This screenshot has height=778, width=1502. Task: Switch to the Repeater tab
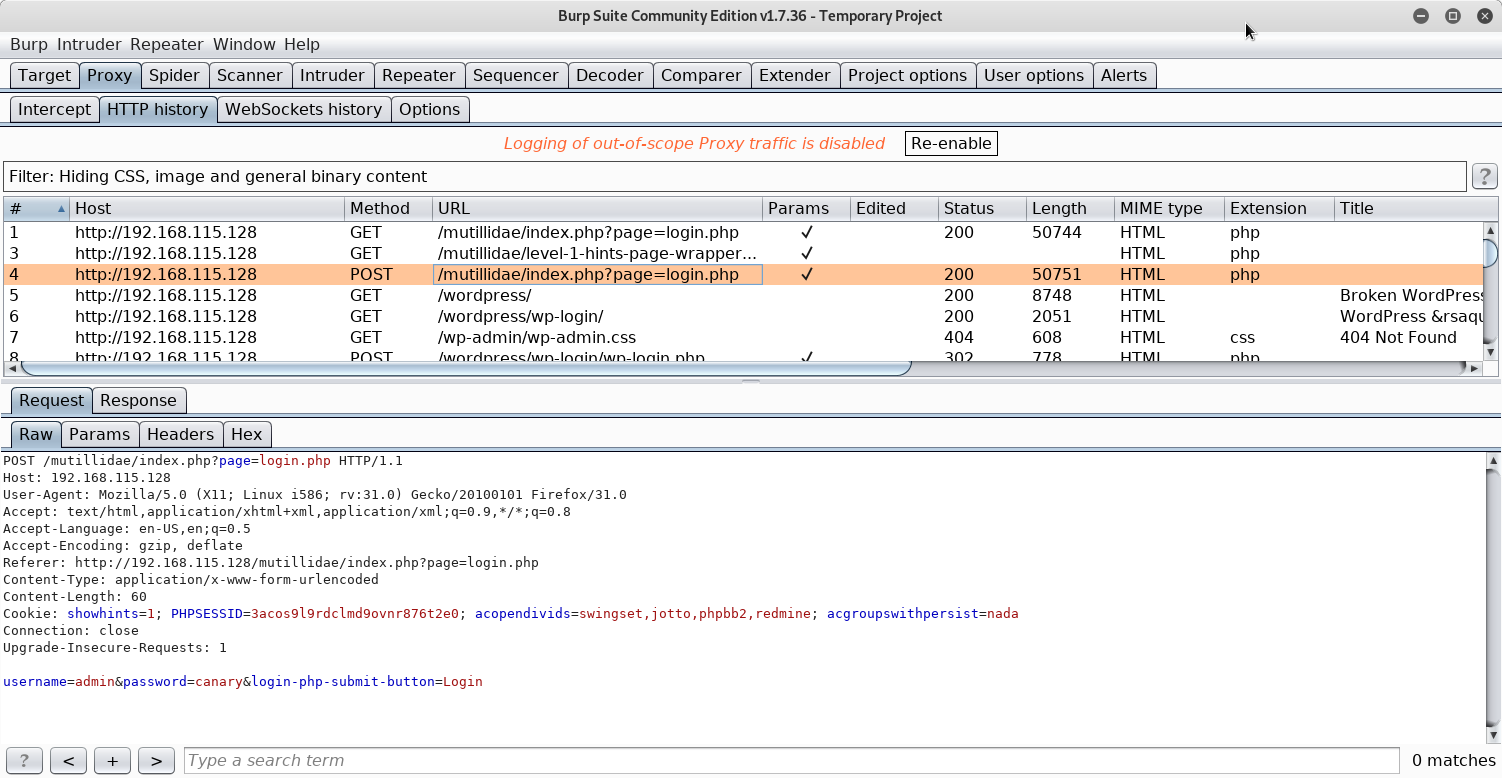[x=419, y=76]
